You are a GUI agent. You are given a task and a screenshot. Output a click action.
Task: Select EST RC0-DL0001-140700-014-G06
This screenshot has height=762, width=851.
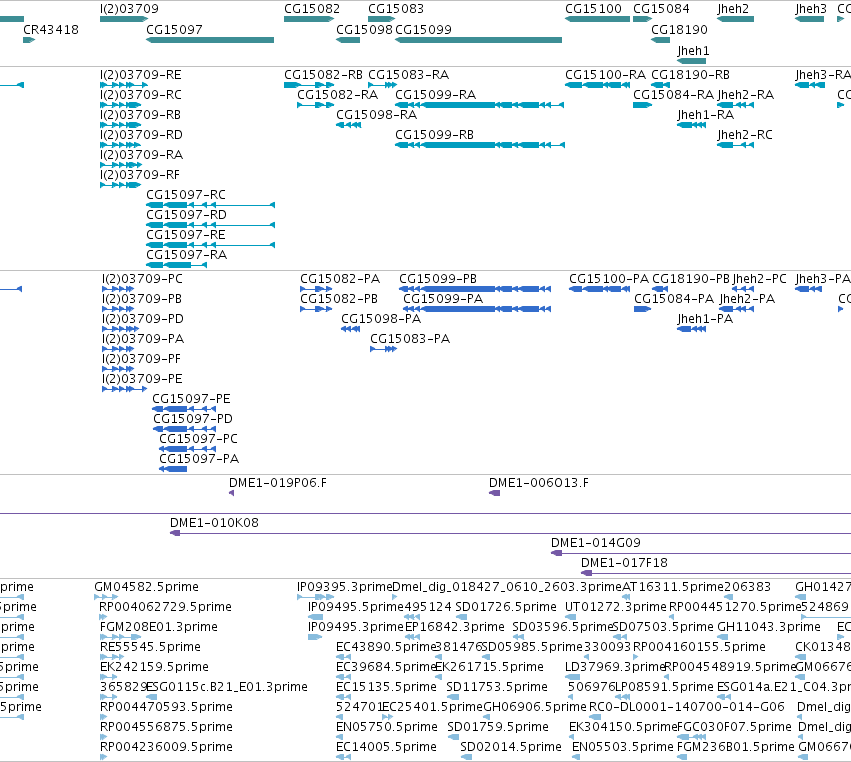click(687, 707)
